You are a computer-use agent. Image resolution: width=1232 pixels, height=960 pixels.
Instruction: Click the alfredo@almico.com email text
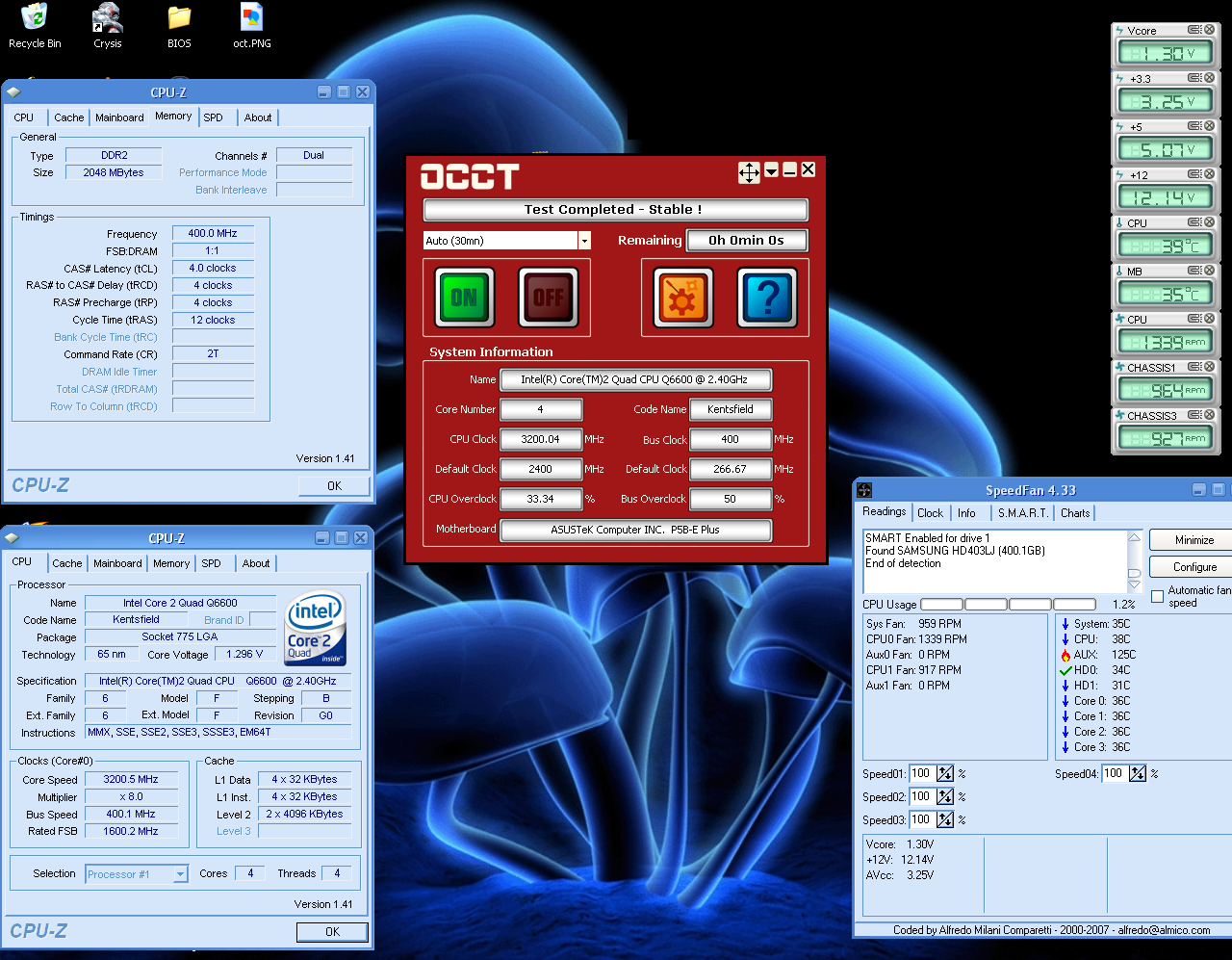1164,930
